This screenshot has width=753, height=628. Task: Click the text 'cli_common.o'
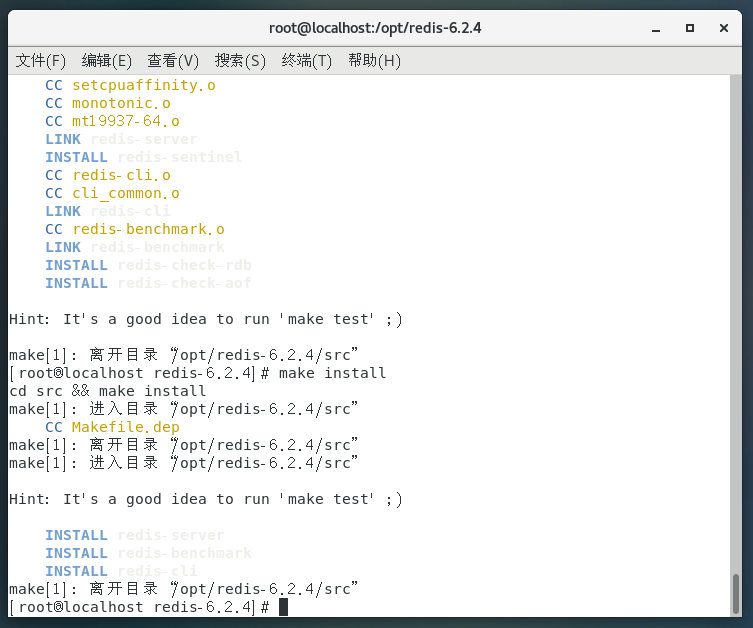point(126,193)
